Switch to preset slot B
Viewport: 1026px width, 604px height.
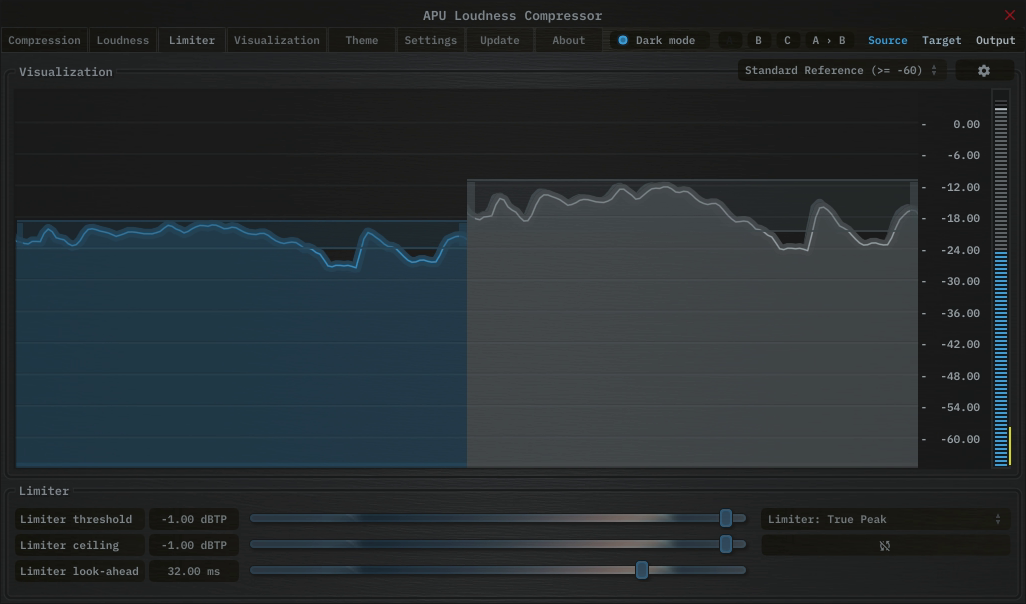click(758, 40)
